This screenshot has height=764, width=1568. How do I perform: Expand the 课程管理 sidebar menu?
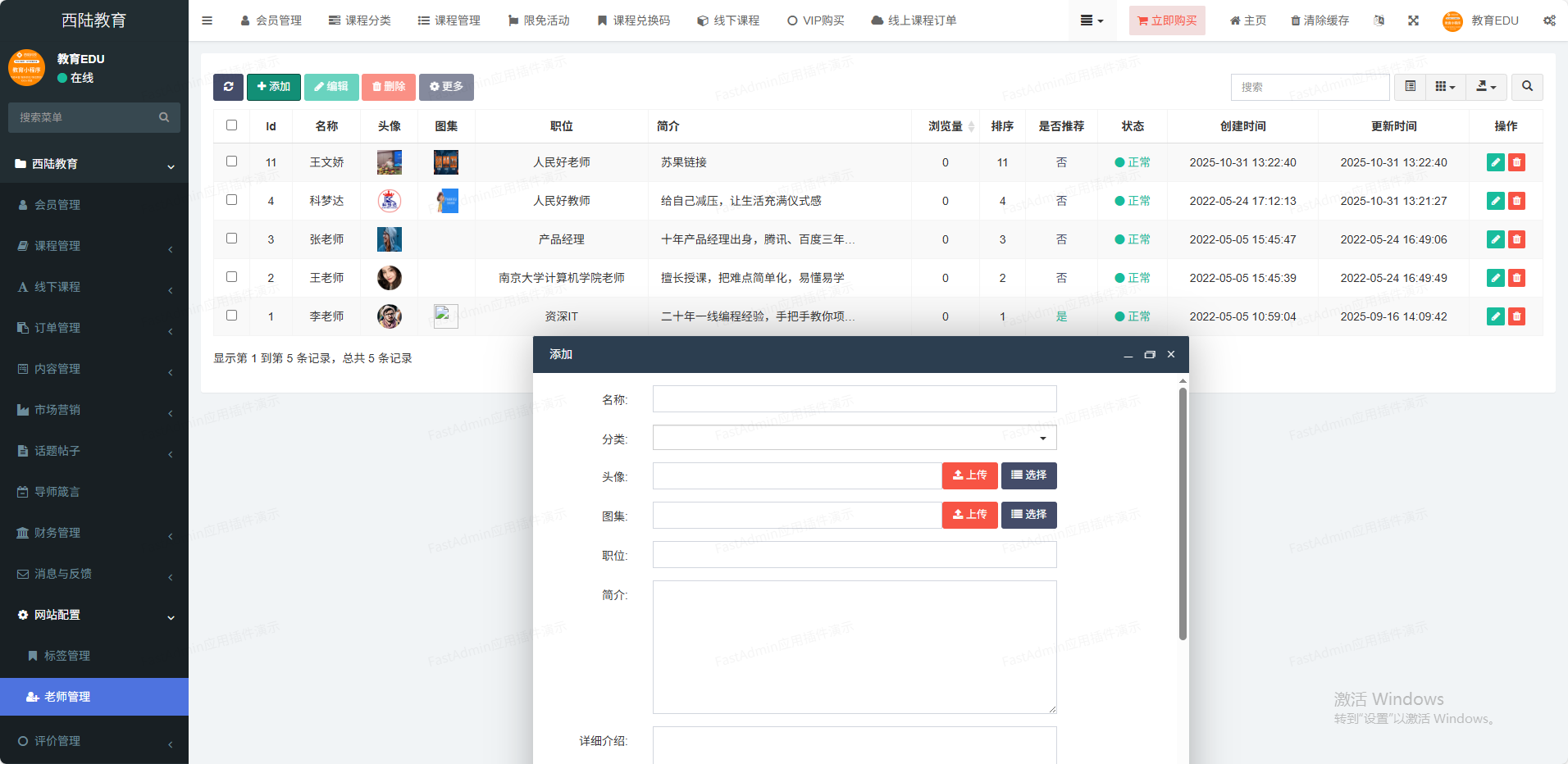[94, 246]
